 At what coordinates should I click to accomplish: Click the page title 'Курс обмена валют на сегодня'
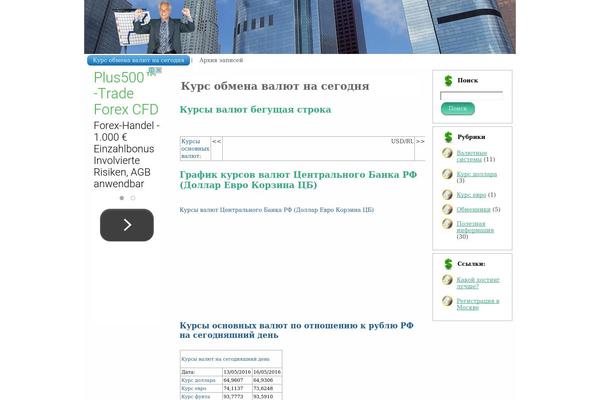tap(275, 86)
